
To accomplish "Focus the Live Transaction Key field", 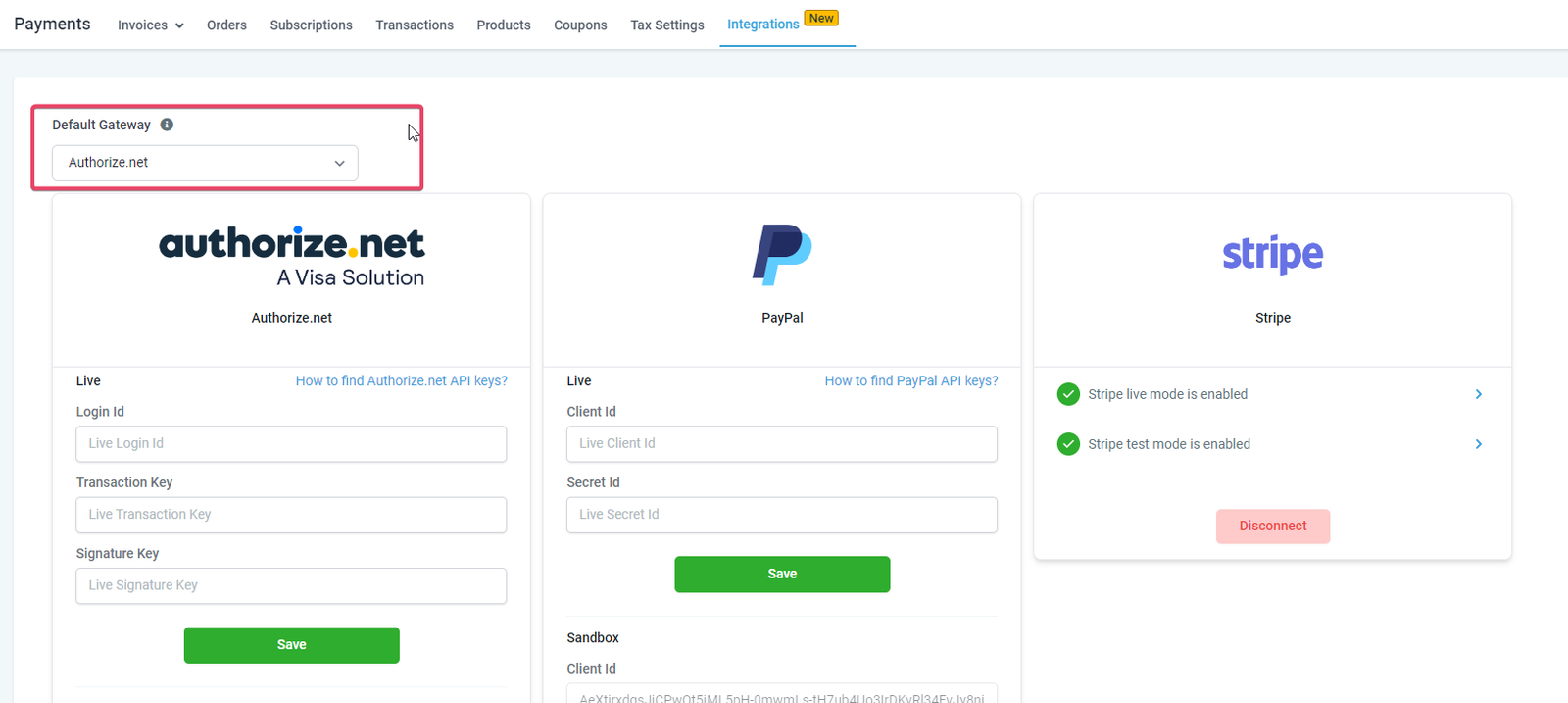I will (291, 515).
